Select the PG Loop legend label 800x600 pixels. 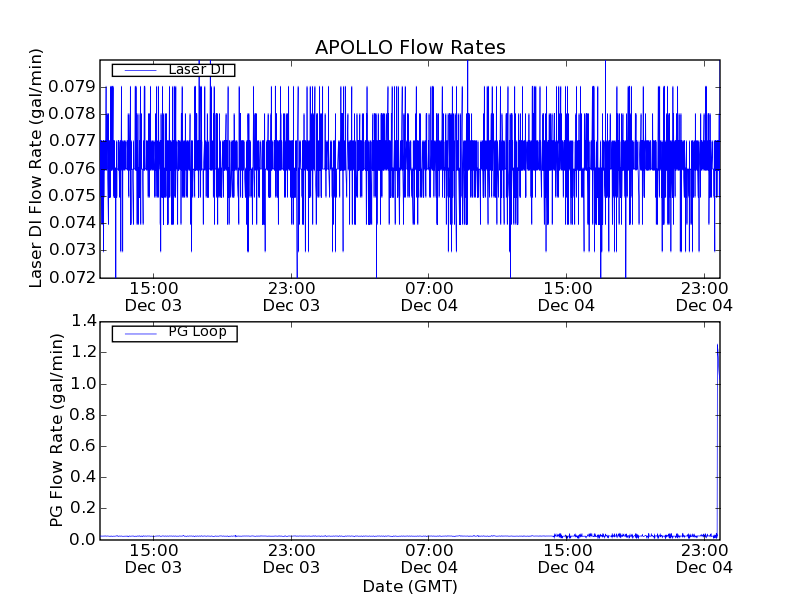click(x=195, y=332)
